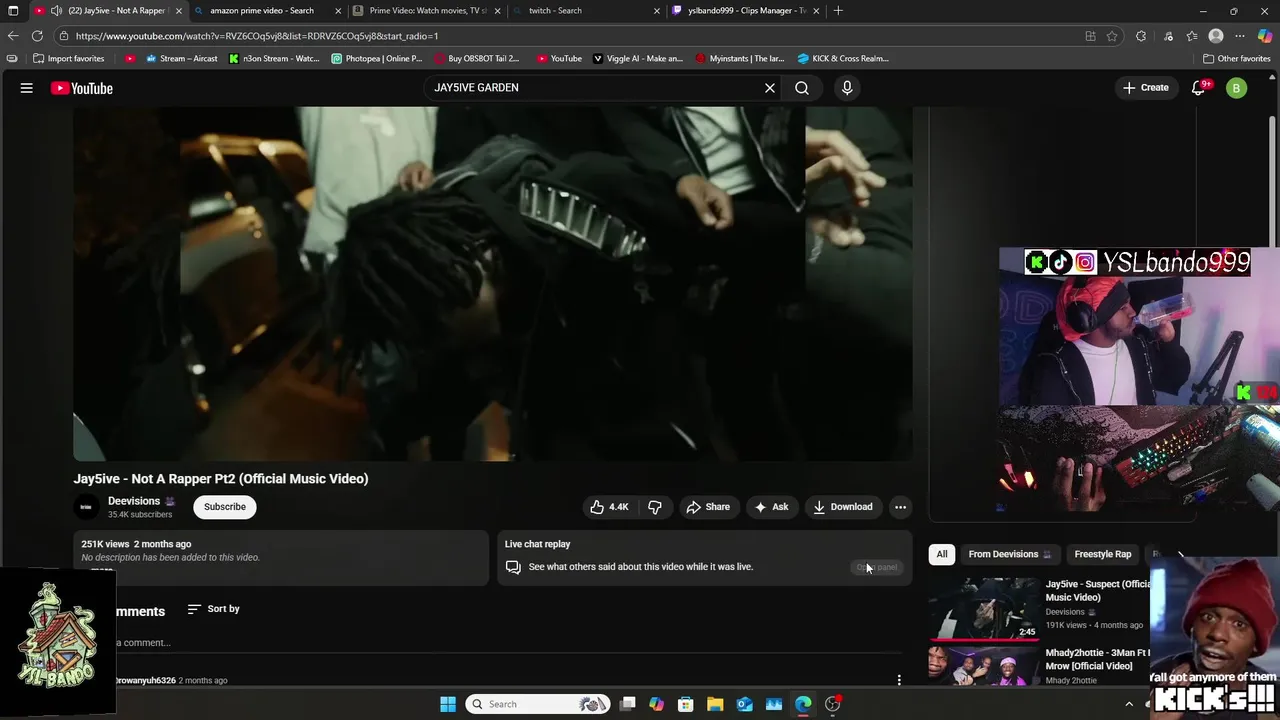Switch to the twitch Search tab

click(586, 11)
